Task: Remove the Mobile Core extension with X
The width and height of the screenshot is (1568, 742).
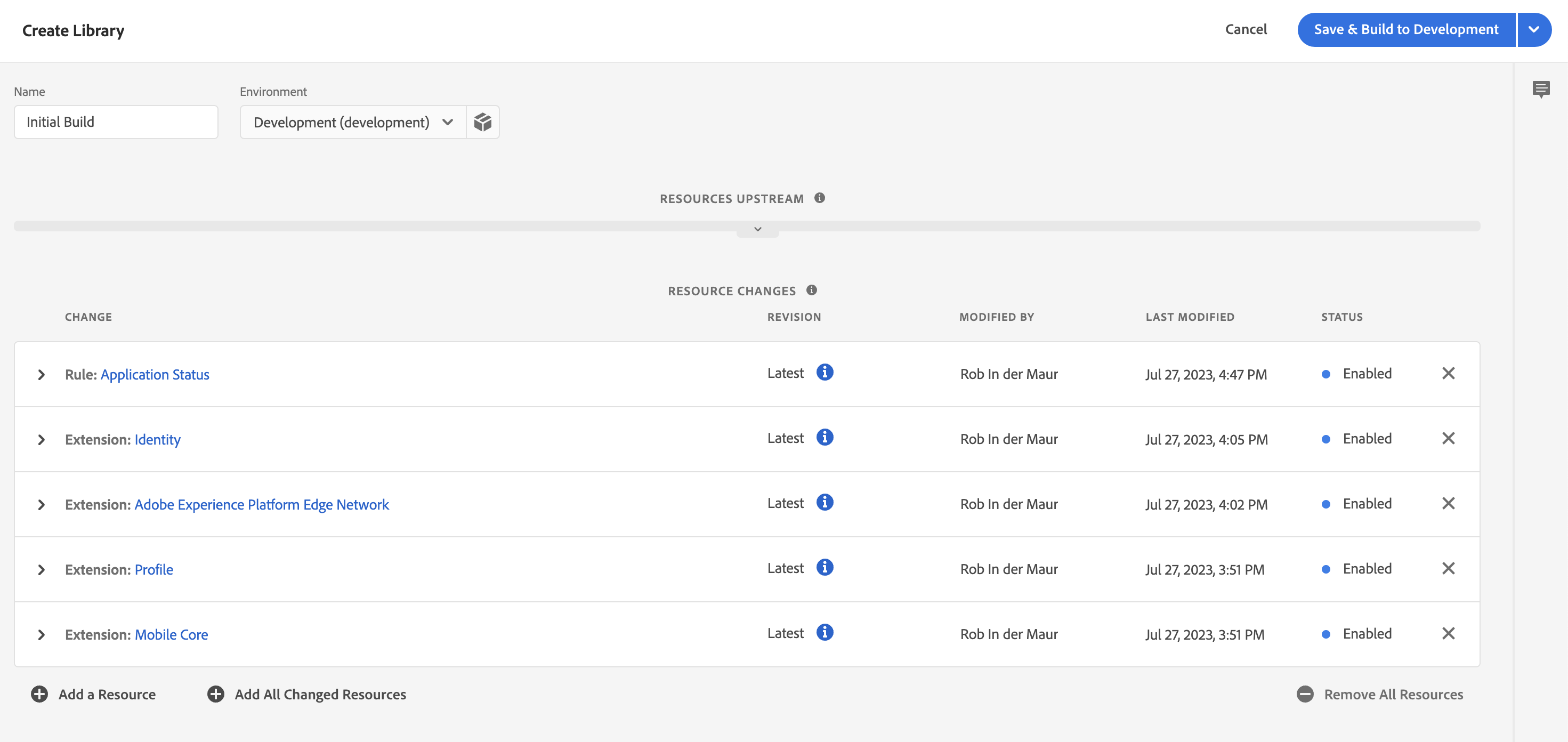Action: coord(1448,633)
